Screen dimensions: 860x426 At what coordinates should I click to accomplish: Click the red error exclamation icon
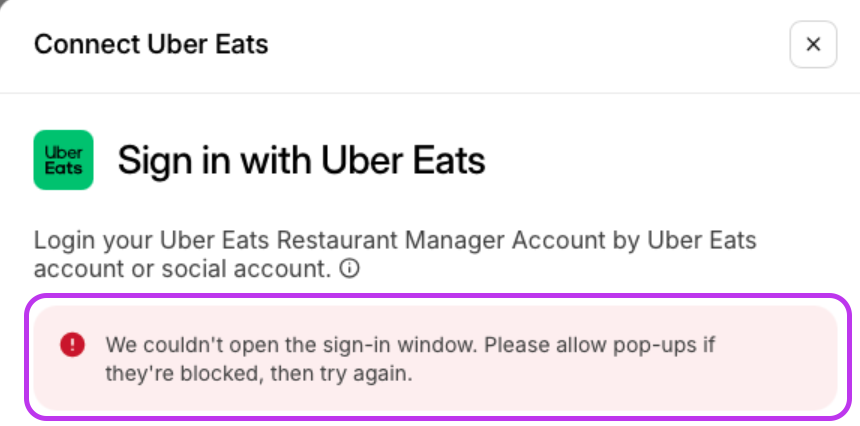(72, 345)
